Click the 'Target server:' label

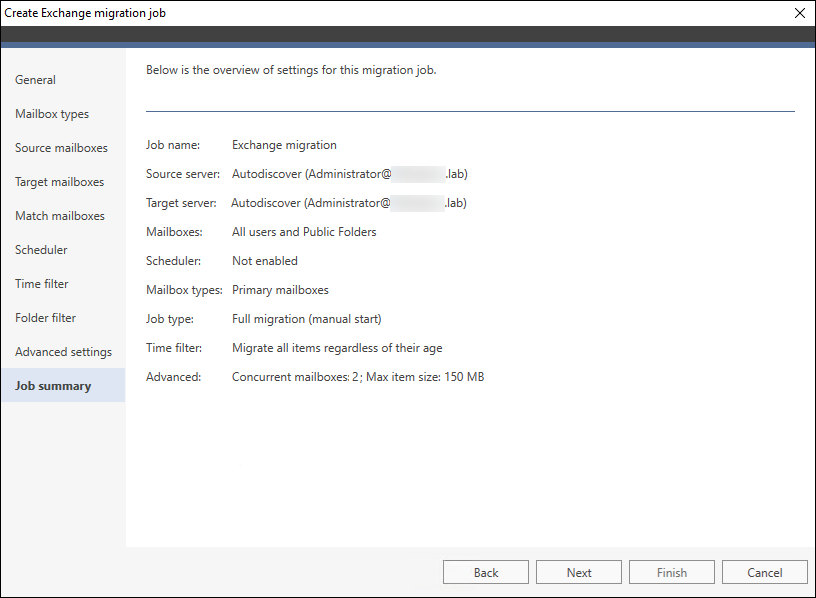(181, 203)
